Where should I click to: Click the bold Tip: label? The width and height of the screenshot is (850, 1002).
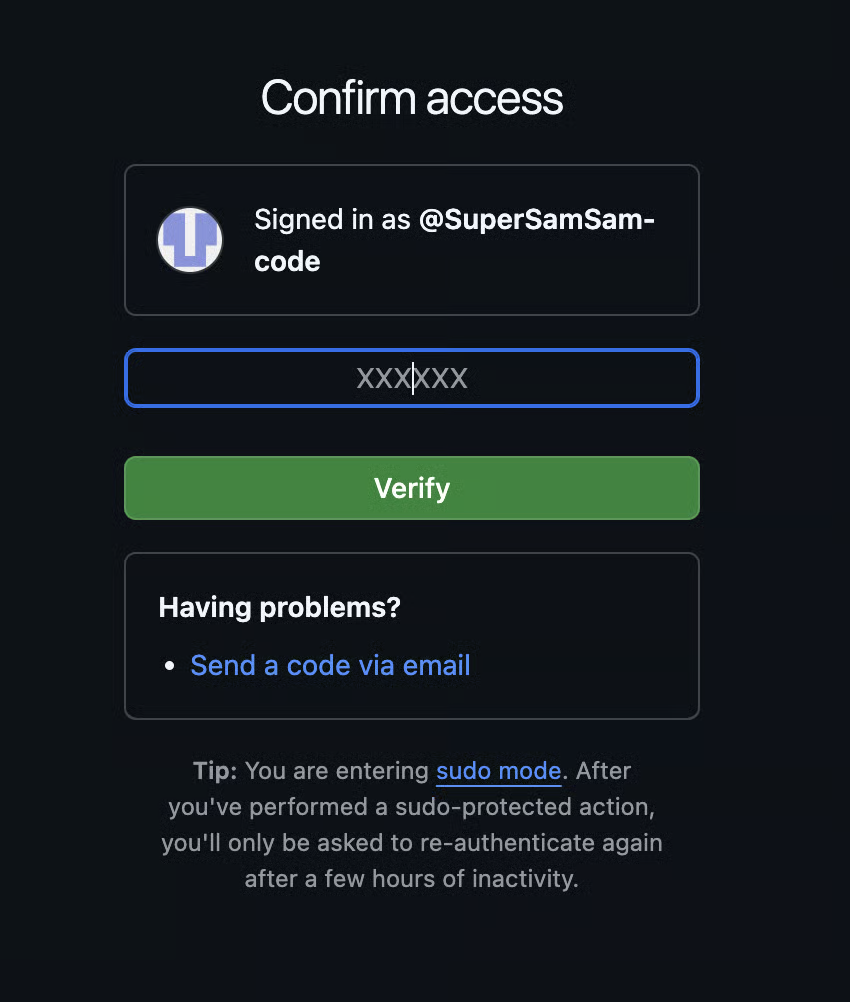click(215, 771)
